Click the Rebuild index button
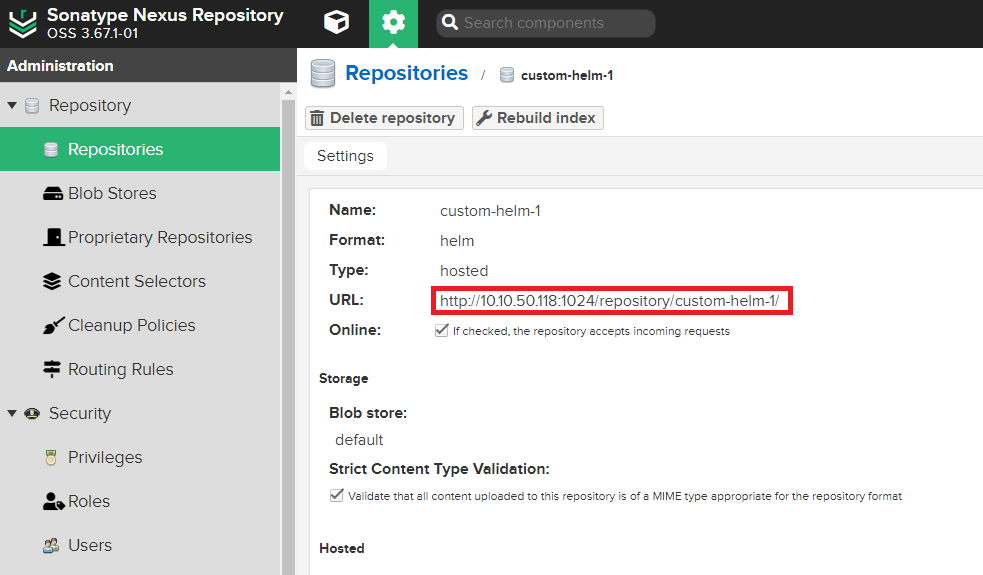 pos(538,118)
